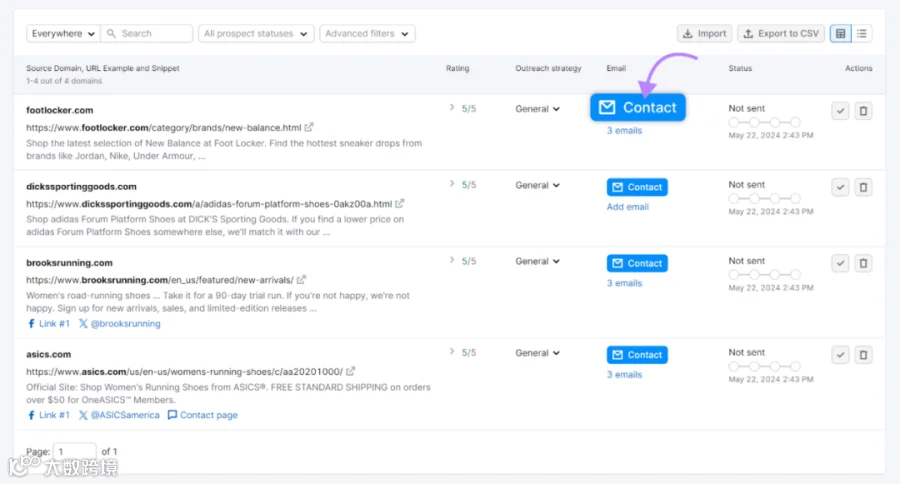This screenshot has height=484, width=900.
Task: Open 3 emails link for footlocker.com
Action: (624, 130)
